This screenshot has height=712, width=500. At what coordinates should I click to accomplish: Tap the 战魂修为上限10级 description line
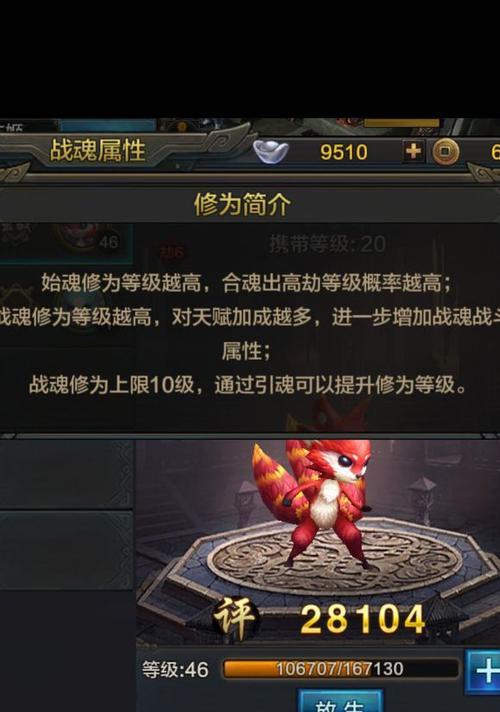(x=248, y=386)
